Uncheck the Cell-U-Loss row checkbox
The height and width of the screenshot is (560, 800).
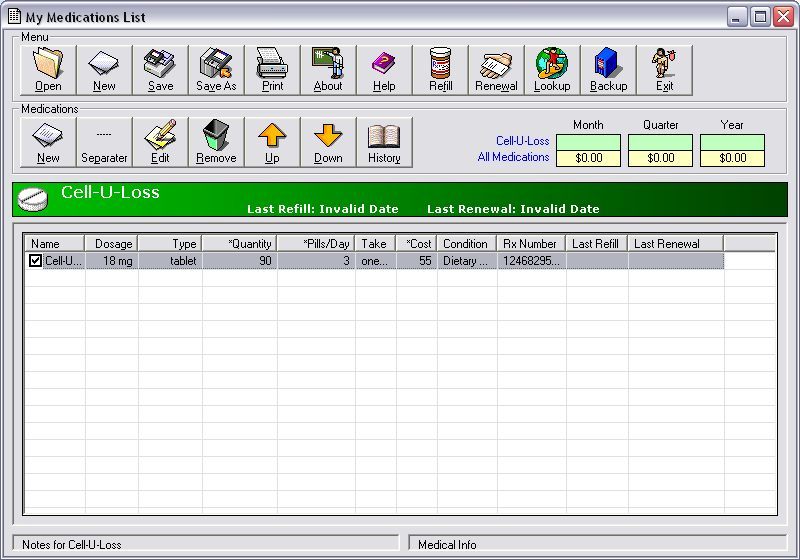[x=35, y=261]
